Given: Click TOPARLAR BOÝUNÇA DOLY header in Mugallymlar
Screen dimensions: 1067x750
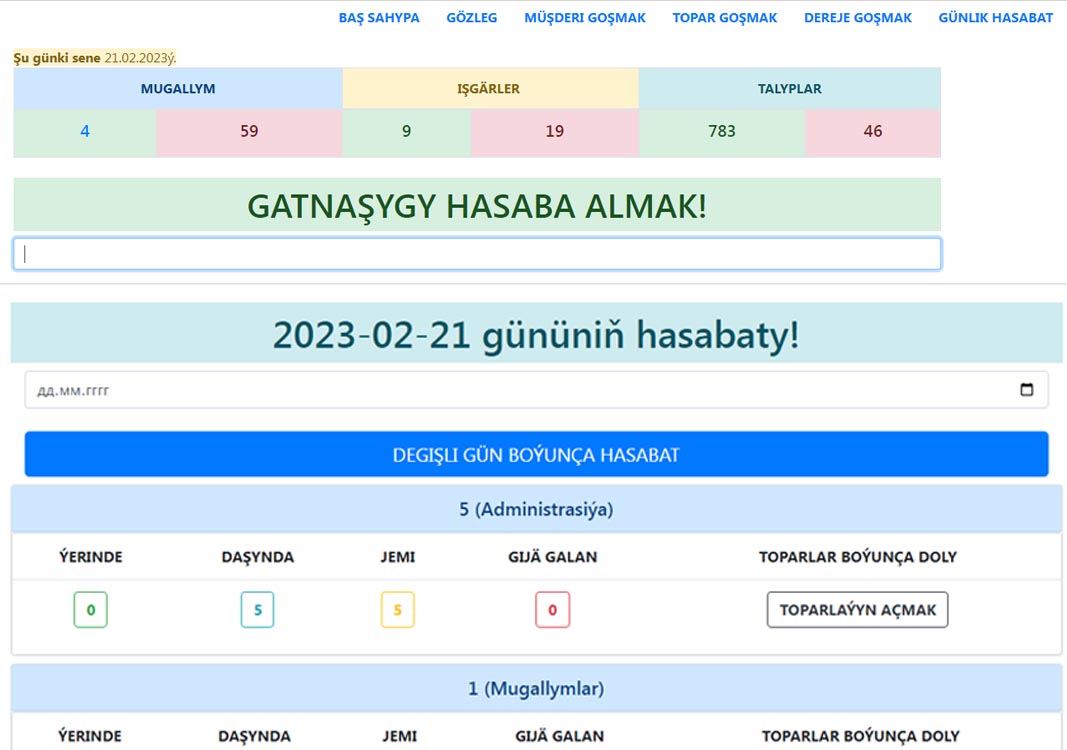Looking at the screenshot, I should 860,736.
